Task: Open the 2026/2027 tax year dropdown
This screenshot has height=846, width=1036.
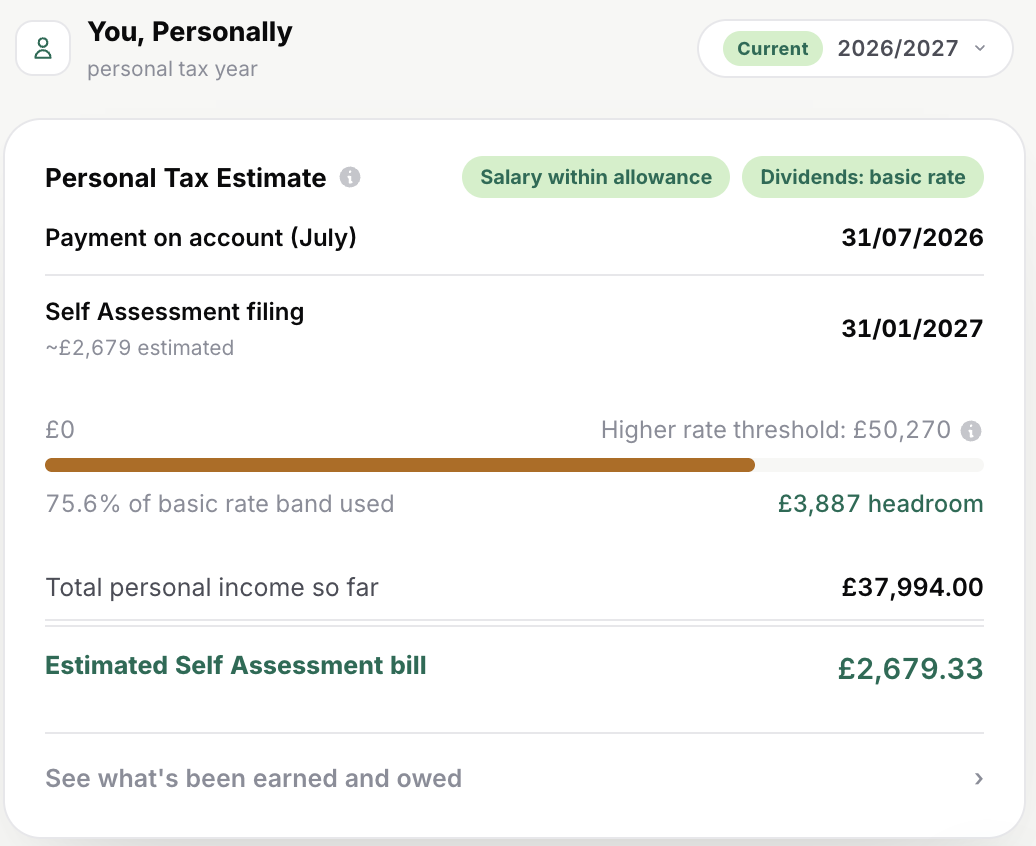Action: point(855,48)
